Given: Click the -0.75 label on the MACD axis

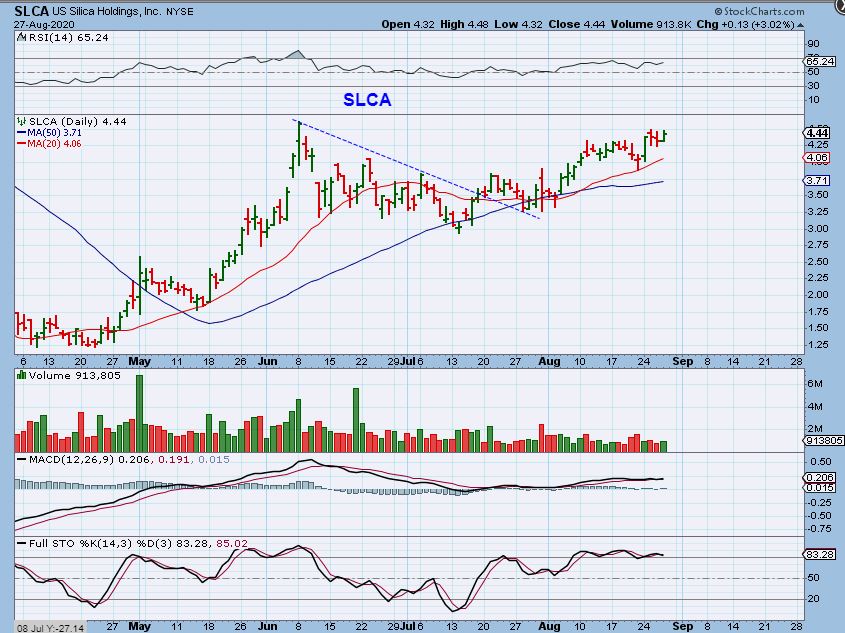Looking at the screenshot, I should pyautogui.click(x=819, y=528).
